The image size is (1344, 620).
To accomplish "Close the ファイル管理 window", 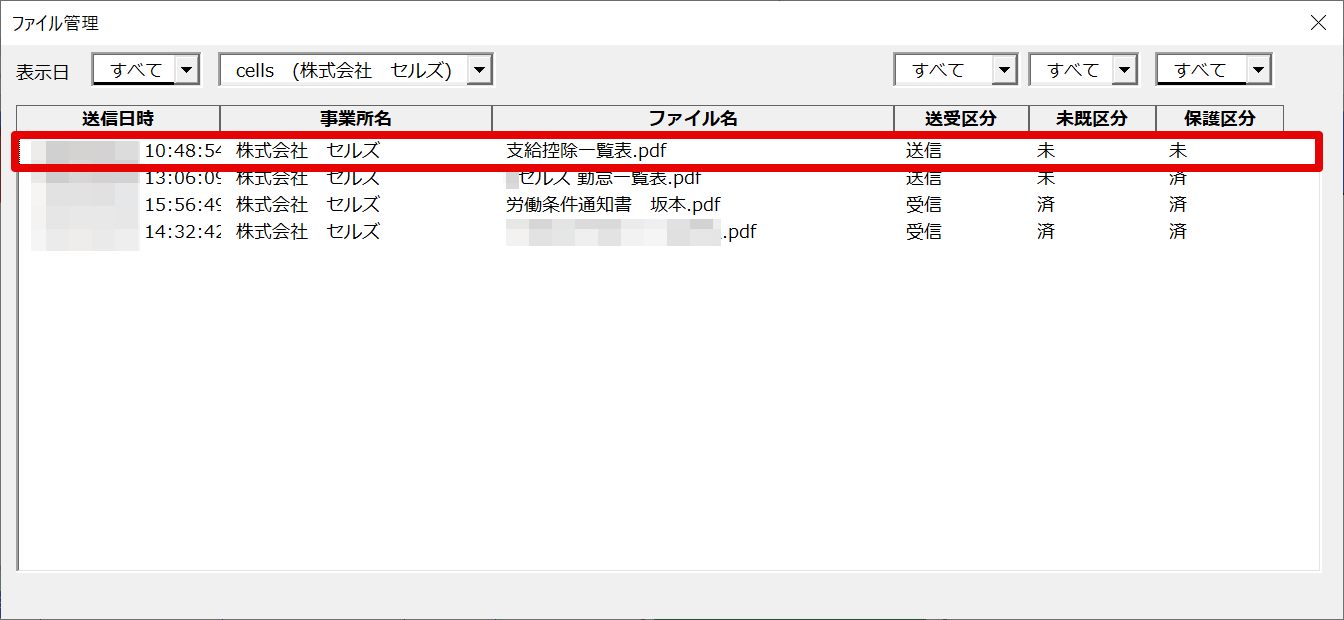I will click(1318, 23).
